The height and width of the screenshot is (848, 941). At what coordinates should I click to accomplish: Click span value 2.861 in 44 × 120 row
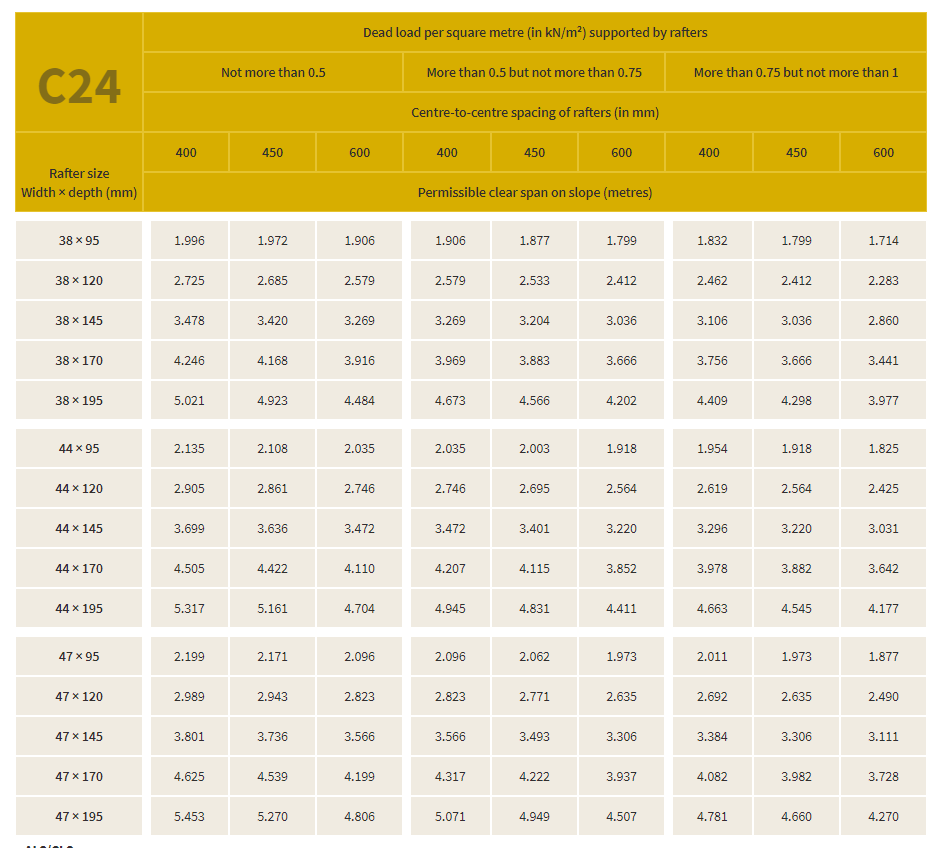click(x=272, y=489)
